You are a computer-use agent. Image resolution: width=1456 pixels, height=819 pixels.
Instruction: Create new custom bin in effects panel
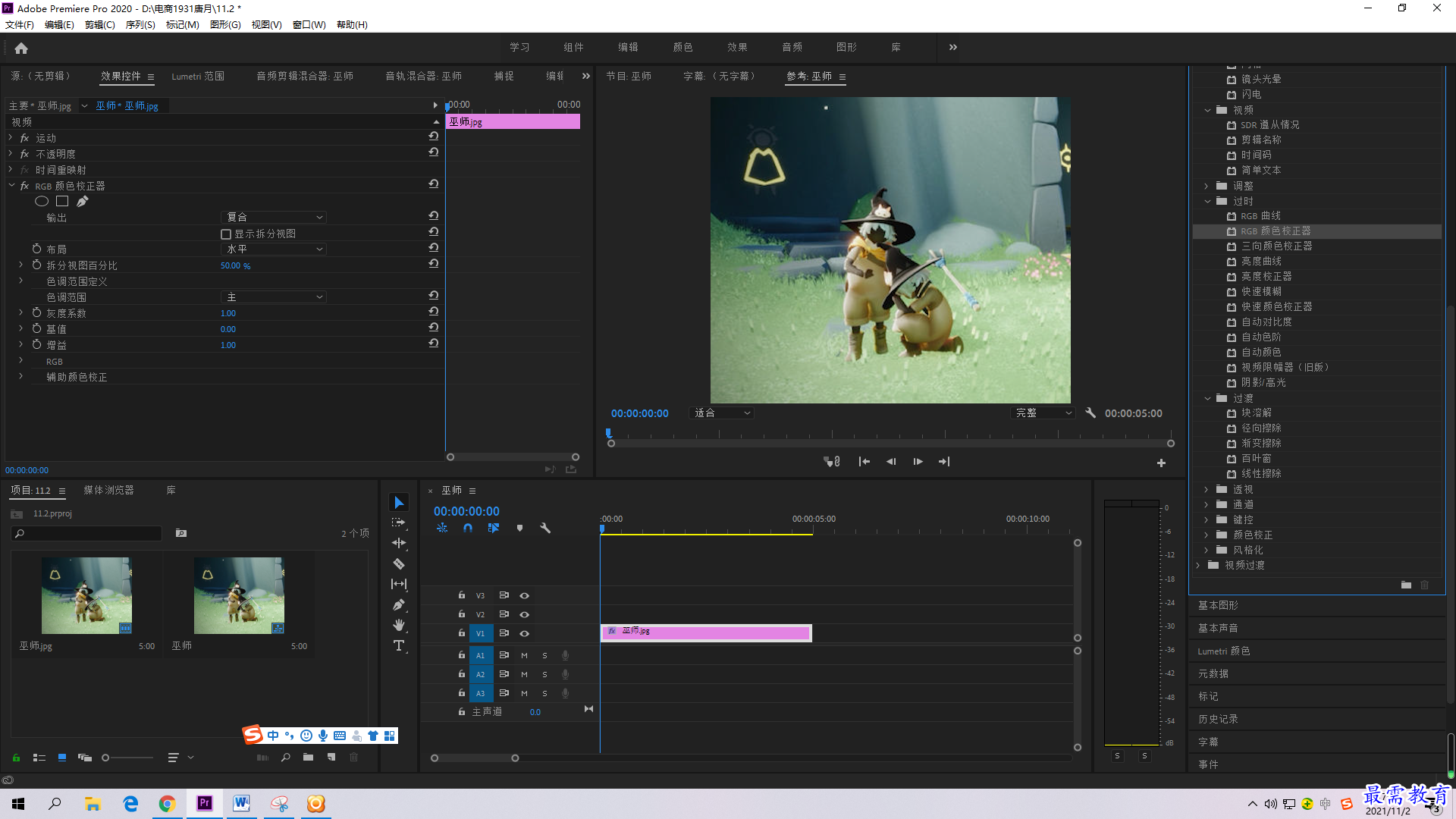1406,585
